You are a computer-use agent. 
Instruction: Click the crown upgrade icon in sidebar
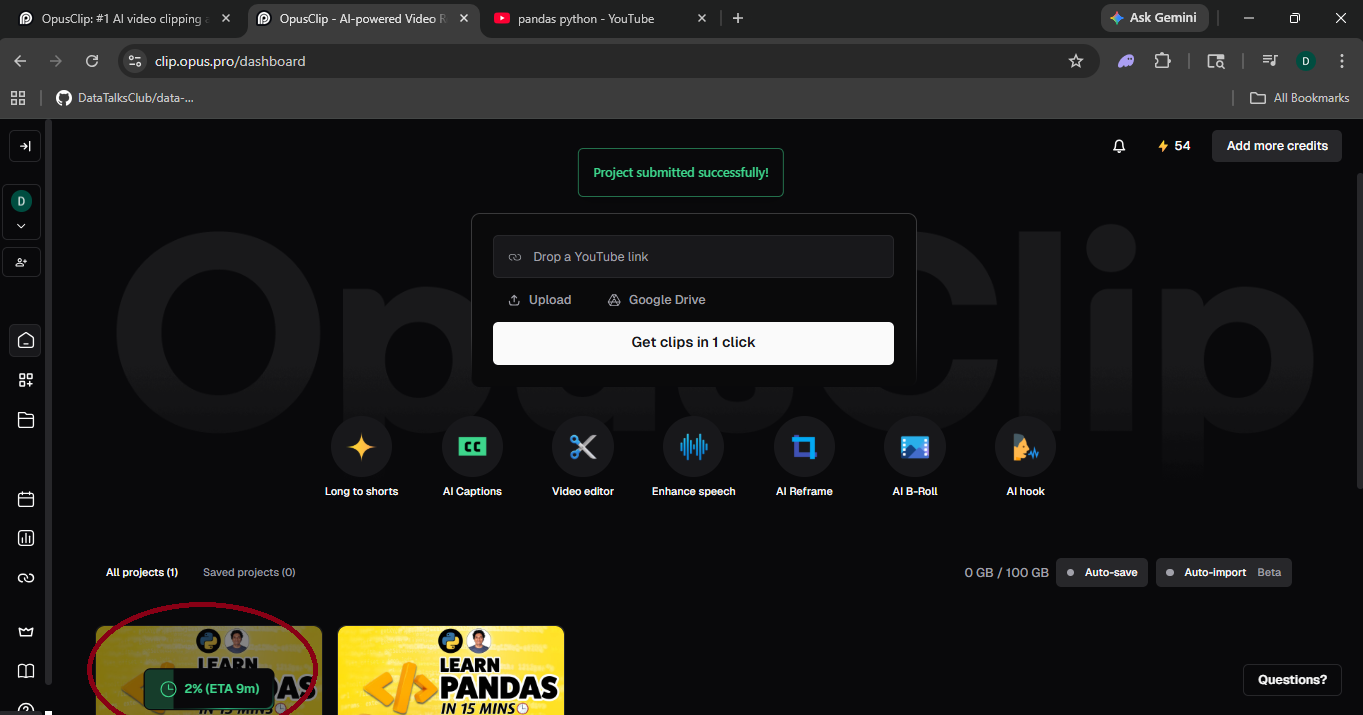(26, 631)
